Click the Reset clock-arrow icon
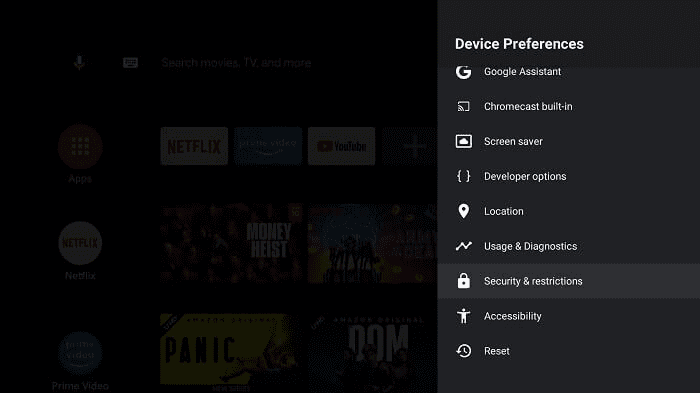Screen dimensions: 700x393 [x=463, y=351]
